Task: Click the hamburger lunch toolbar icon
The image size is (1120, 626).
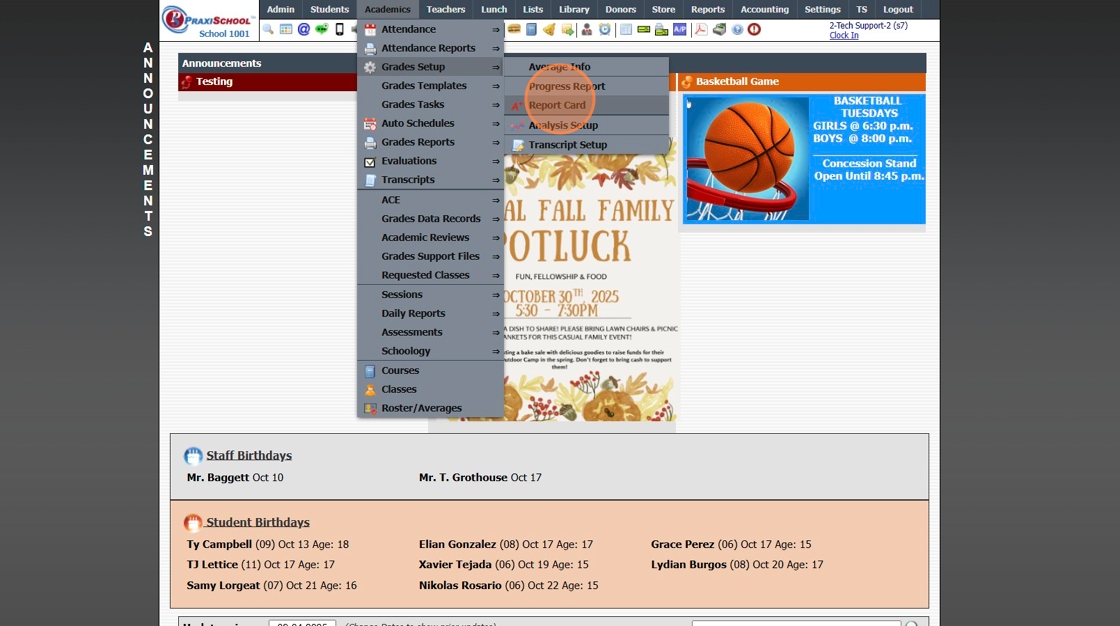Action: (x=514, y=29)
